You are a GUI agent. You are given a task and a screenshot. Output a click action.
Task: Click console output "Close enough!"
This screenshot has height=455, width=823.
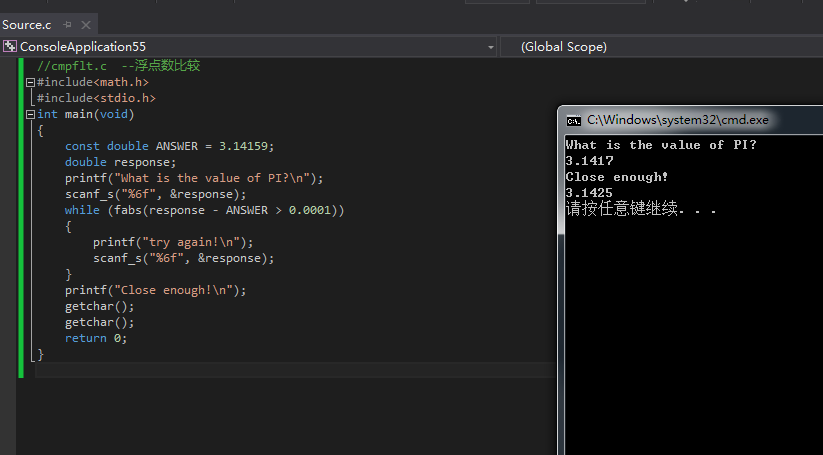pyautogui.click(x=617, y=177)
